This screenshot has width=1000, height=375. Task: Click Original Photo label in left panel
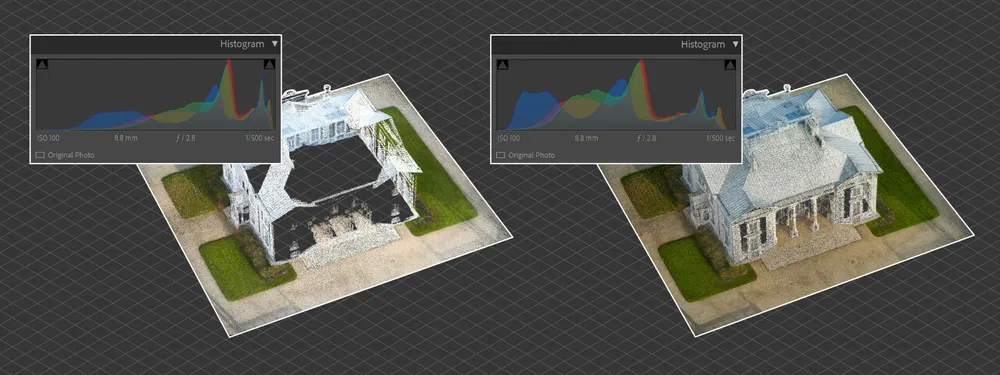(71, 155)
